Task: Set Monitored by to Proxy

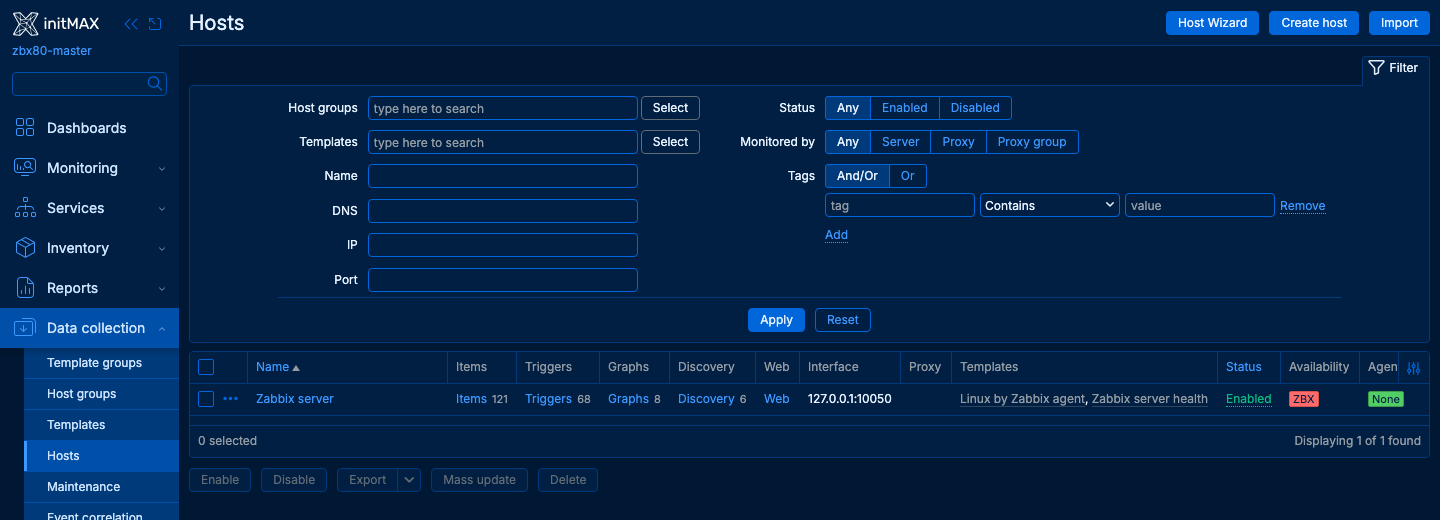Action: point(958,142)
